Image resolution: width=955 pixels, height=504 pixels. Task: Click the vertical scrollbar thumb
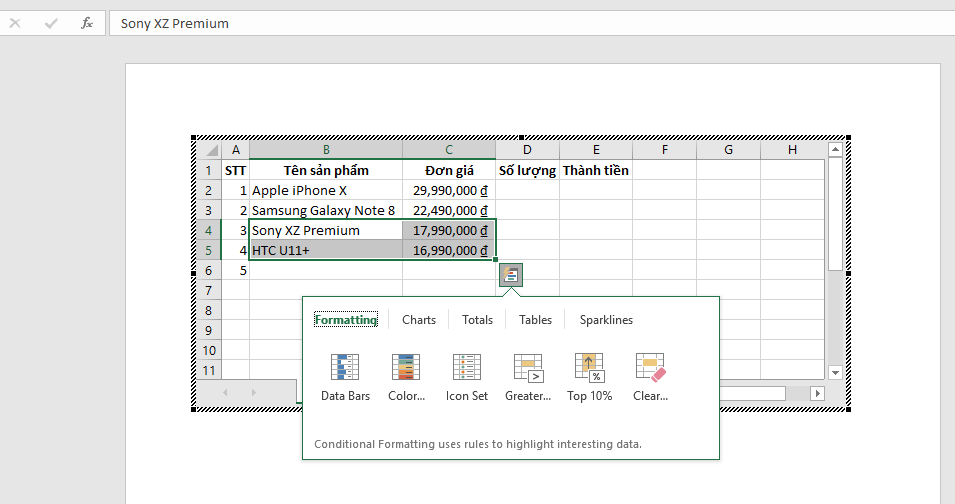click(835, 214)
